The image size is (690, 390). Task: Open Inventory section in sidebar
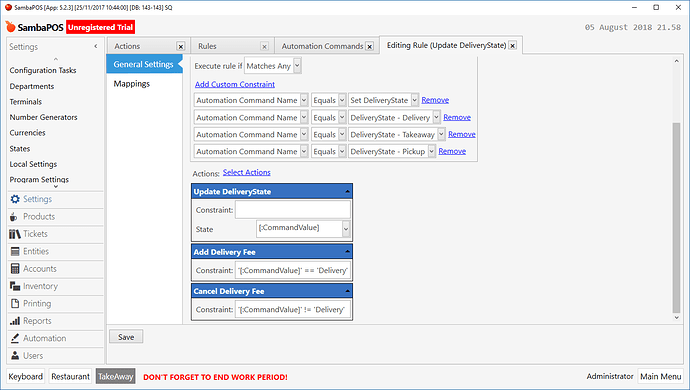pyautogui.click(x=55, y=286)
